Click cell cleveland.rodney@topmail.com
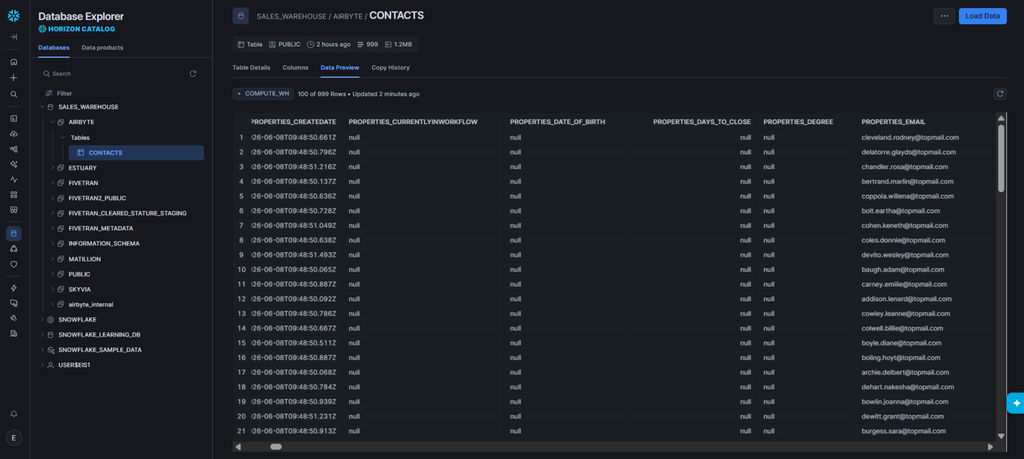Image resolution: width=1024 pixels, height=459 pixels. (x=910, y=137)
